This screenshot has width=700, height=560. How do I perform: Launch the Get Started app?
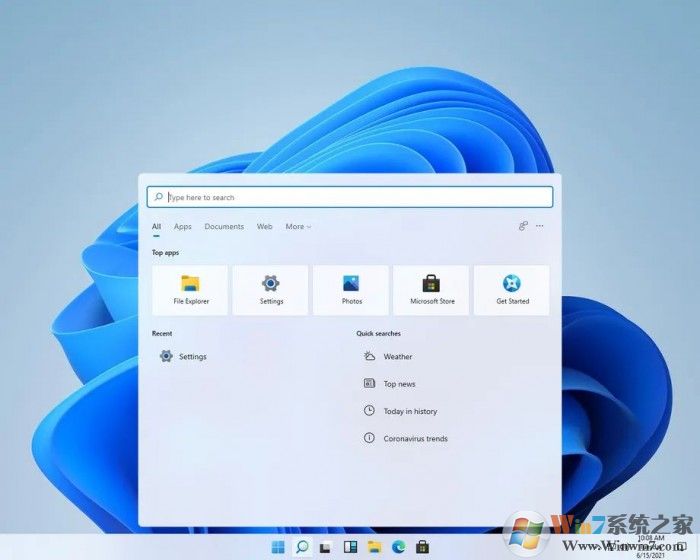tap(512, 290)
